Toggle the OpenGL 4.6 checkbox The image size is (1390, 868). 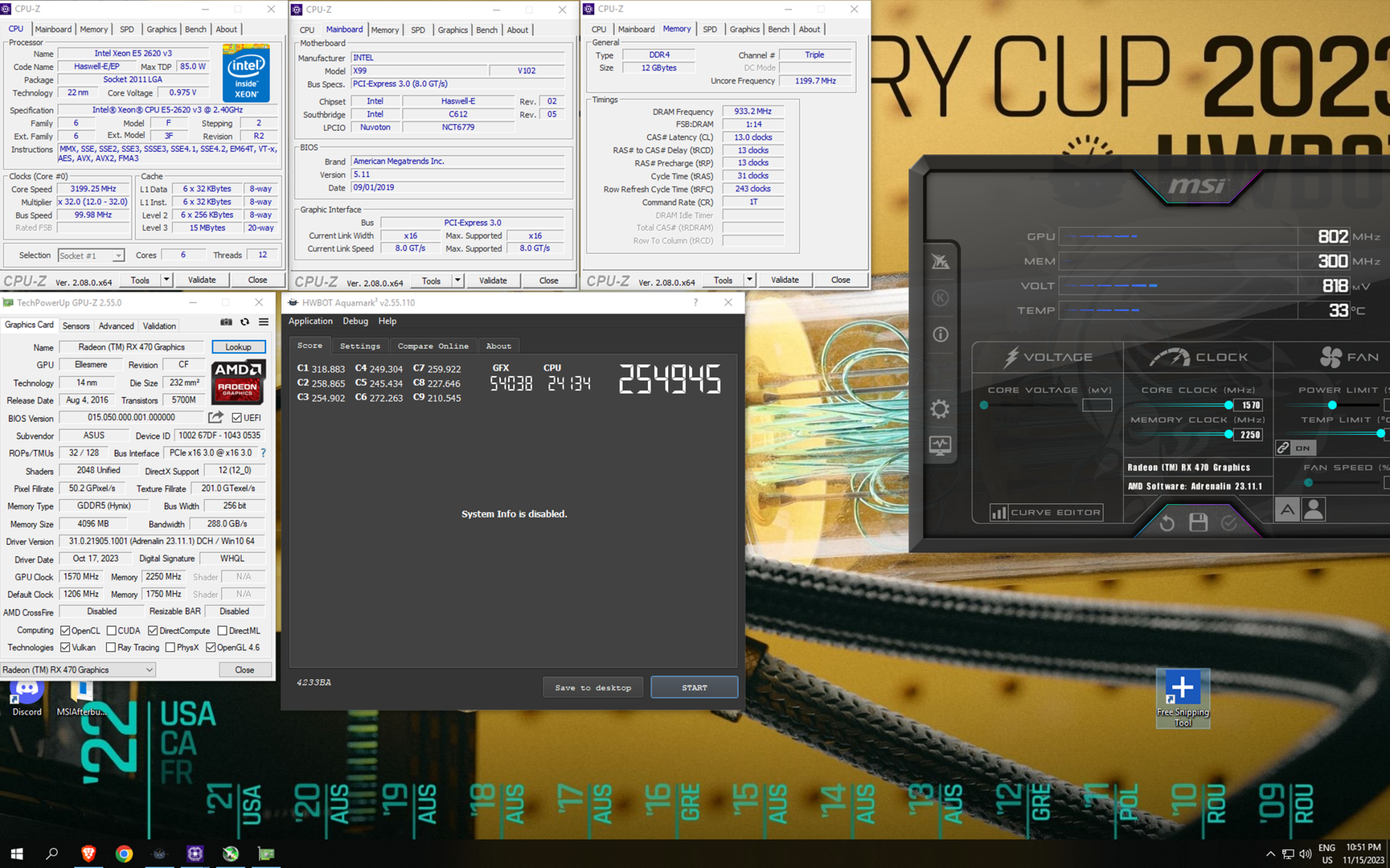click(211, 648)
